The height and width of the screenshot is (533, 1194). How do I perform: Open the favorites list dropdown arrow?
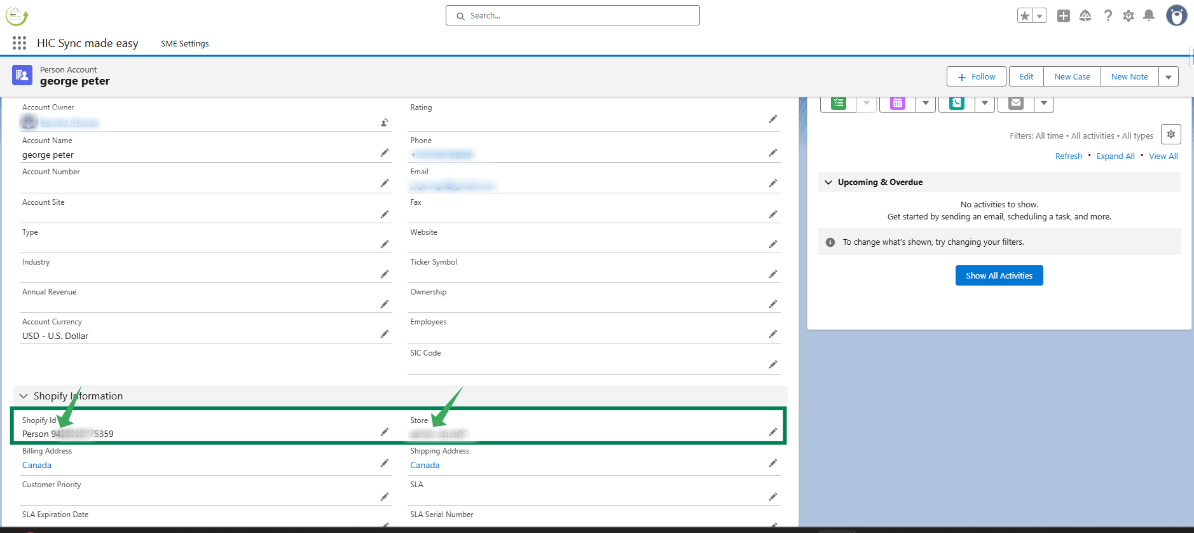click(1040, 16)
